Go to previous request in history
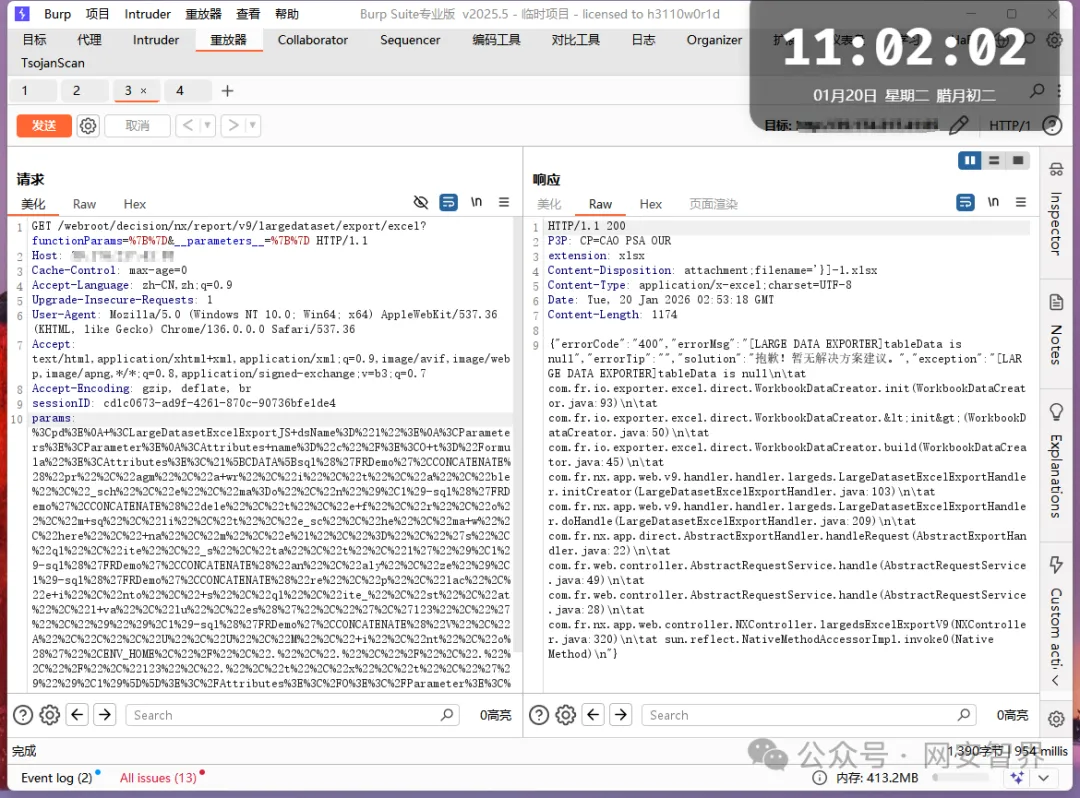This screenshot has height=798, width=1080. [x=187, y=125]
